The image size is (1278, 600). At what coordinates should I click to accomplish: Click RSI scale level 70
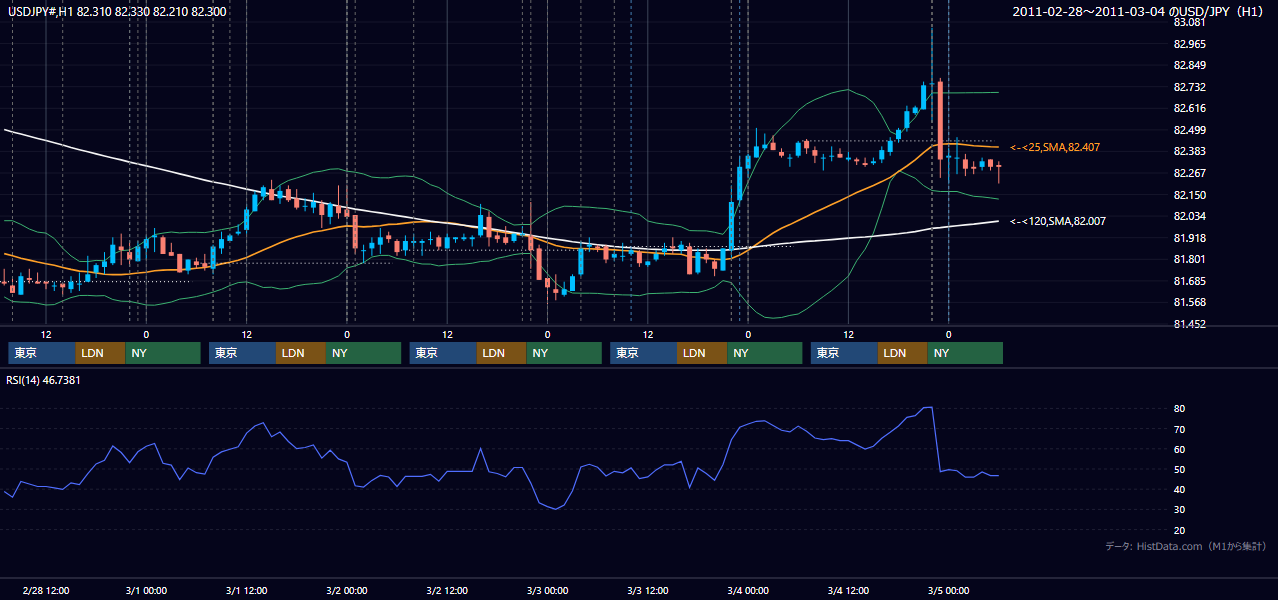[1180, 429]
